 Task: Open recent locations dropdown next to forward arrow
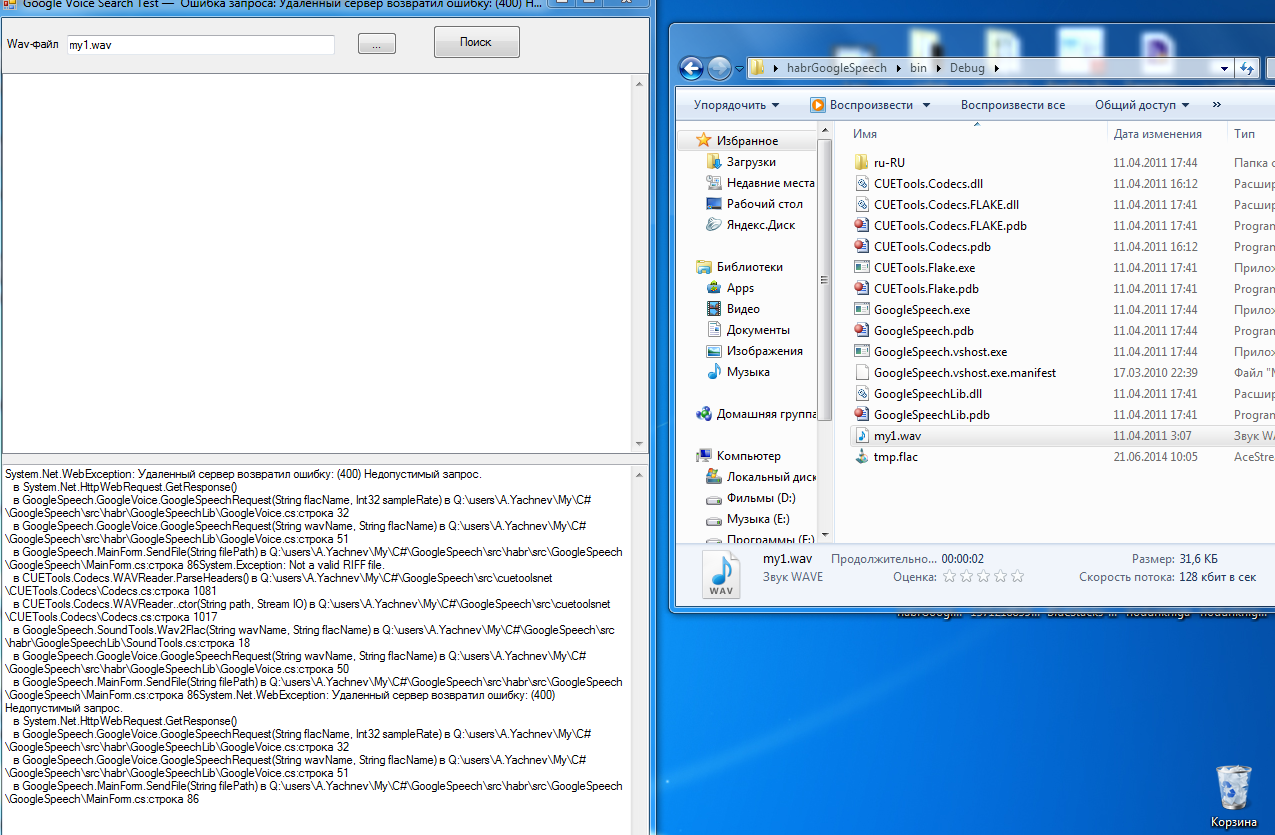point(739,69)
